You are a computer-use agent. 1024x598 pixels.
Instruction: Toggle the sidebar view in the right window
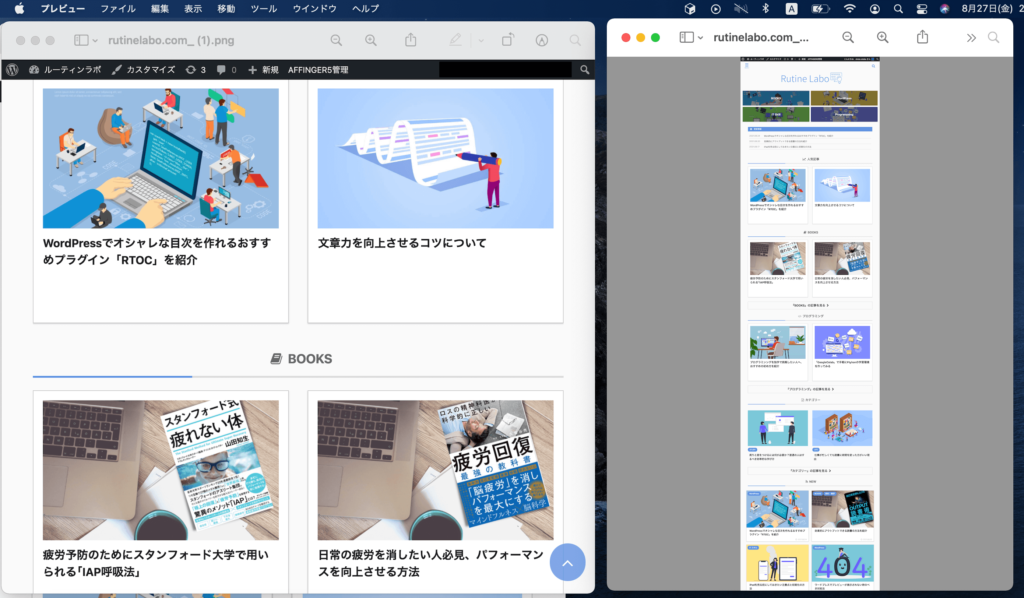[x=687, y=37]
